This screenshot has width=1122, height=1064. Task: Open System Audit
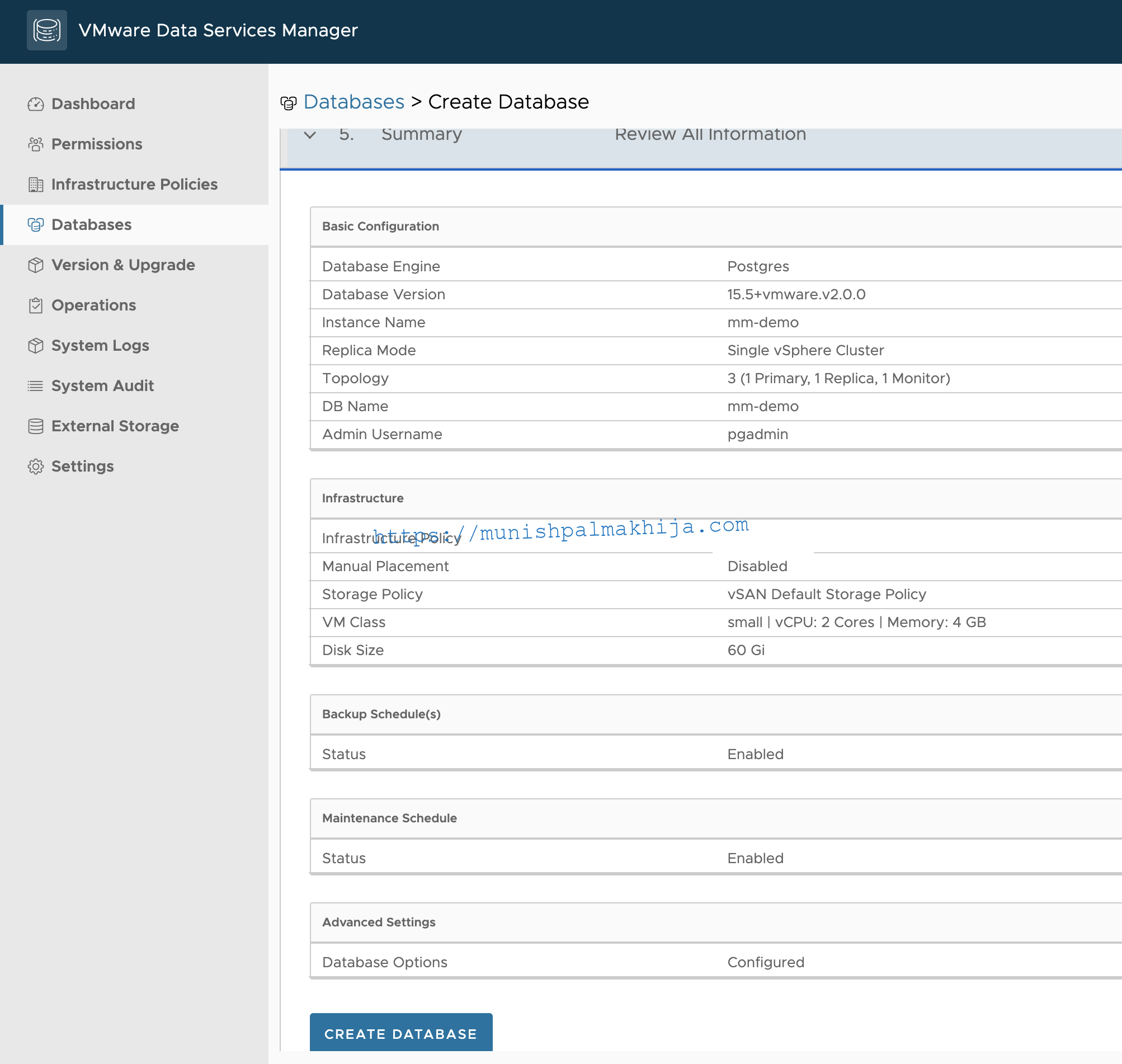pos(134,386)
